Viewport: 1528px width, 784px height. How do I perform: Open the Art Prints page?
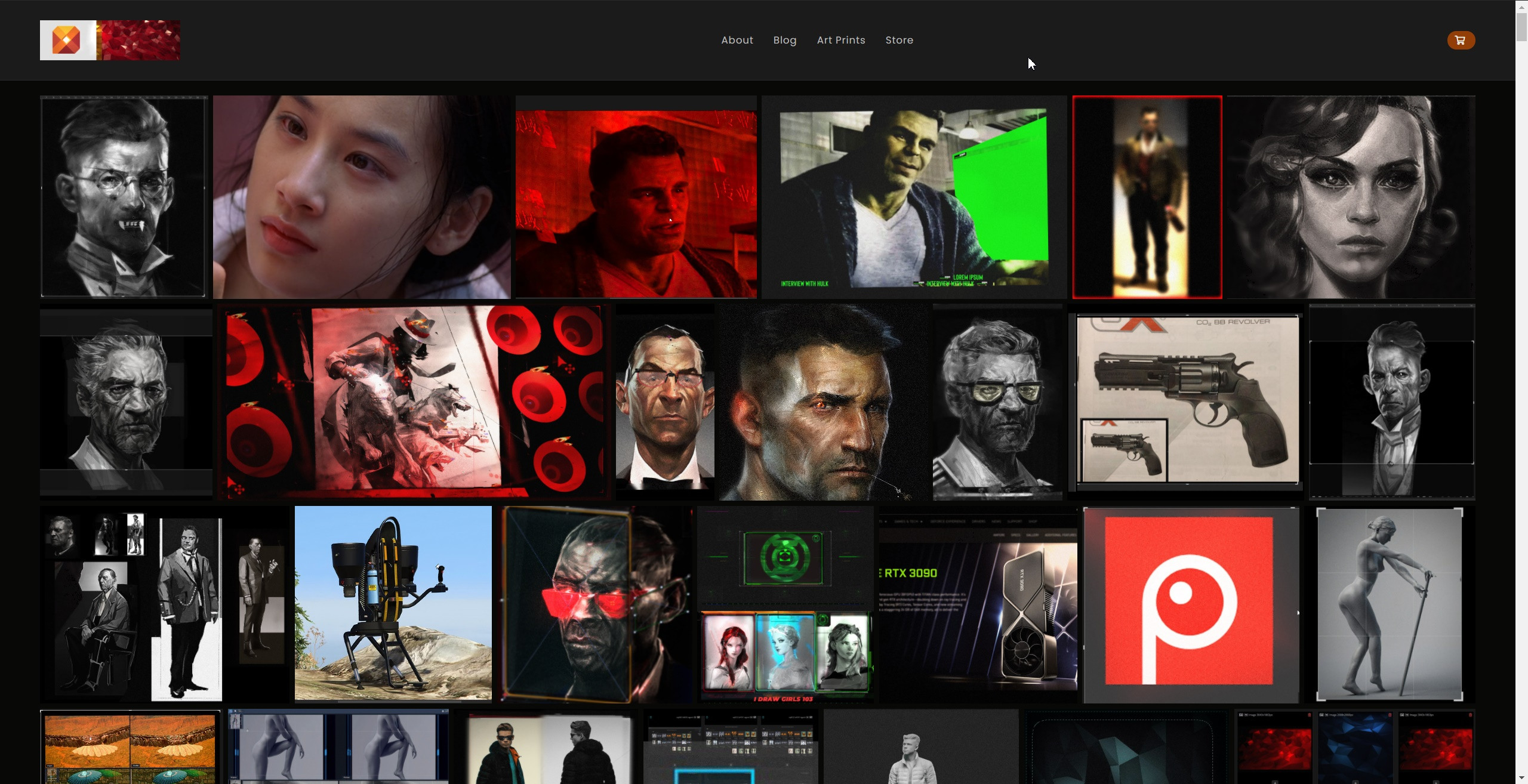(841, 40)
